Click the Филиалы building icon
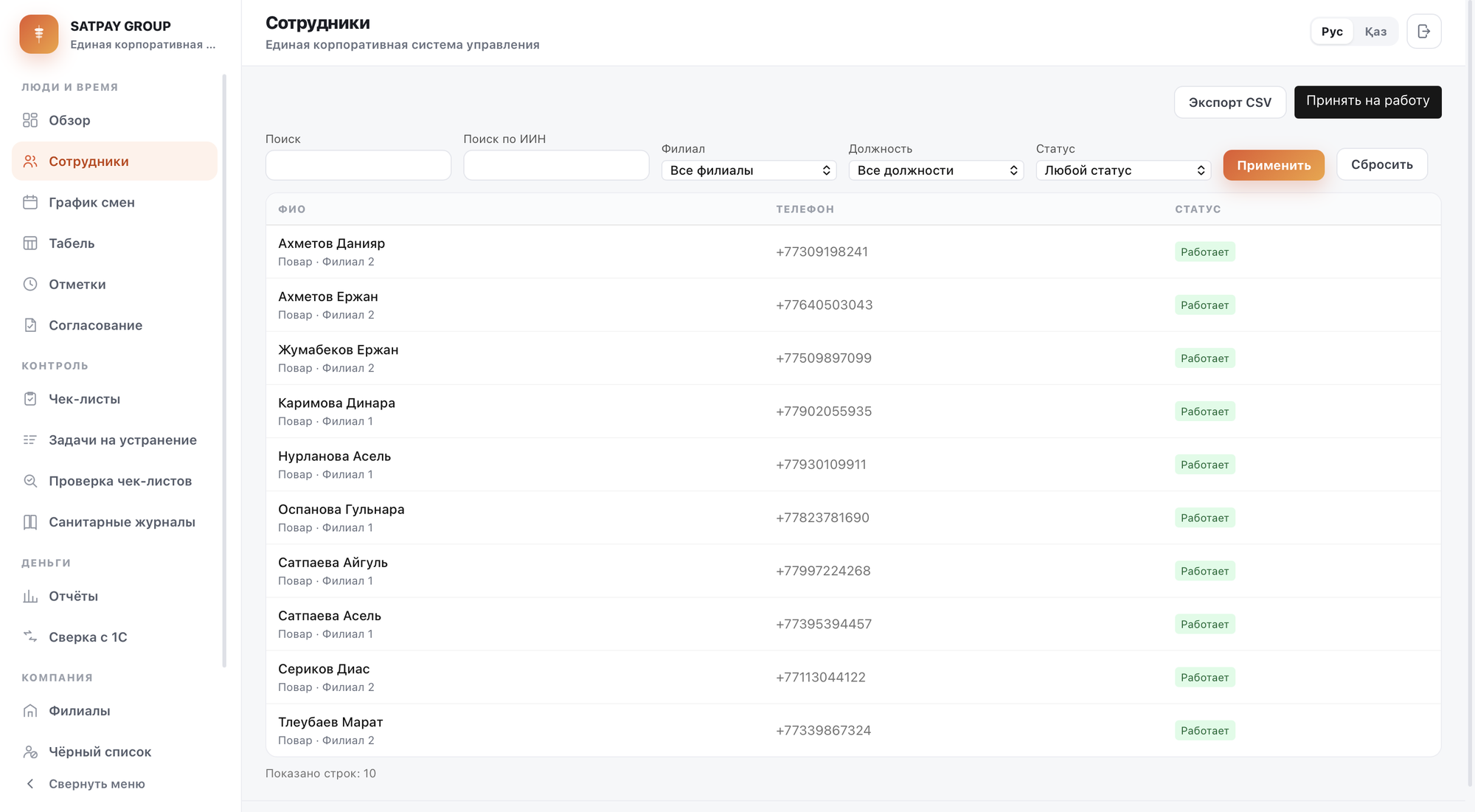Screen dimensions: 1475x812 (x=30, y=711)
